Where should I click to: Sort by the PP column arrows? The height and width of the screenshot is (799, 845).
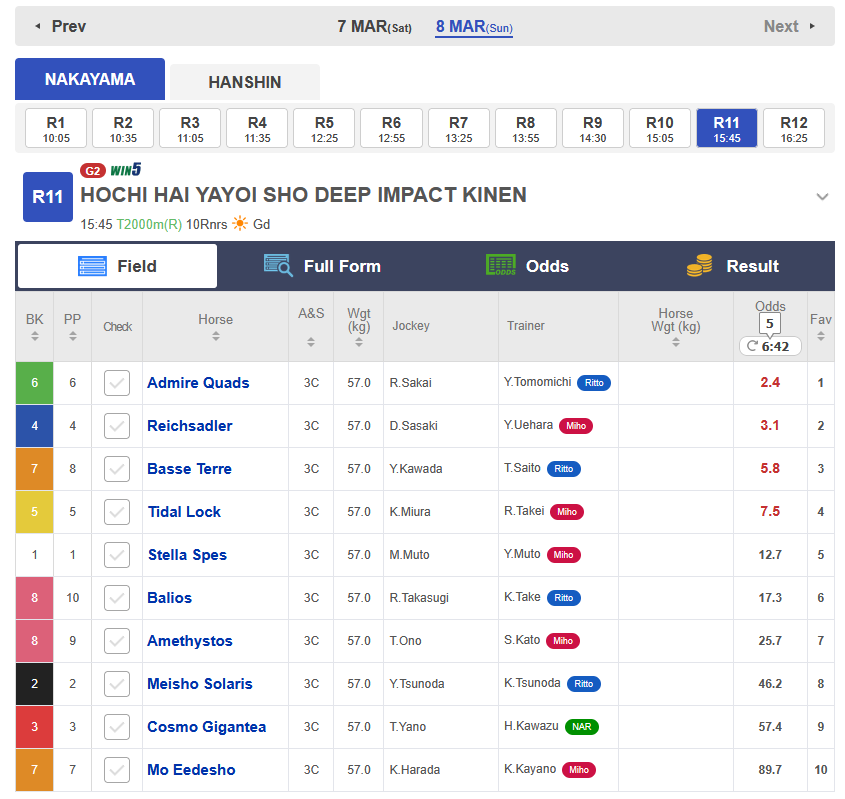tap(73, 336)
